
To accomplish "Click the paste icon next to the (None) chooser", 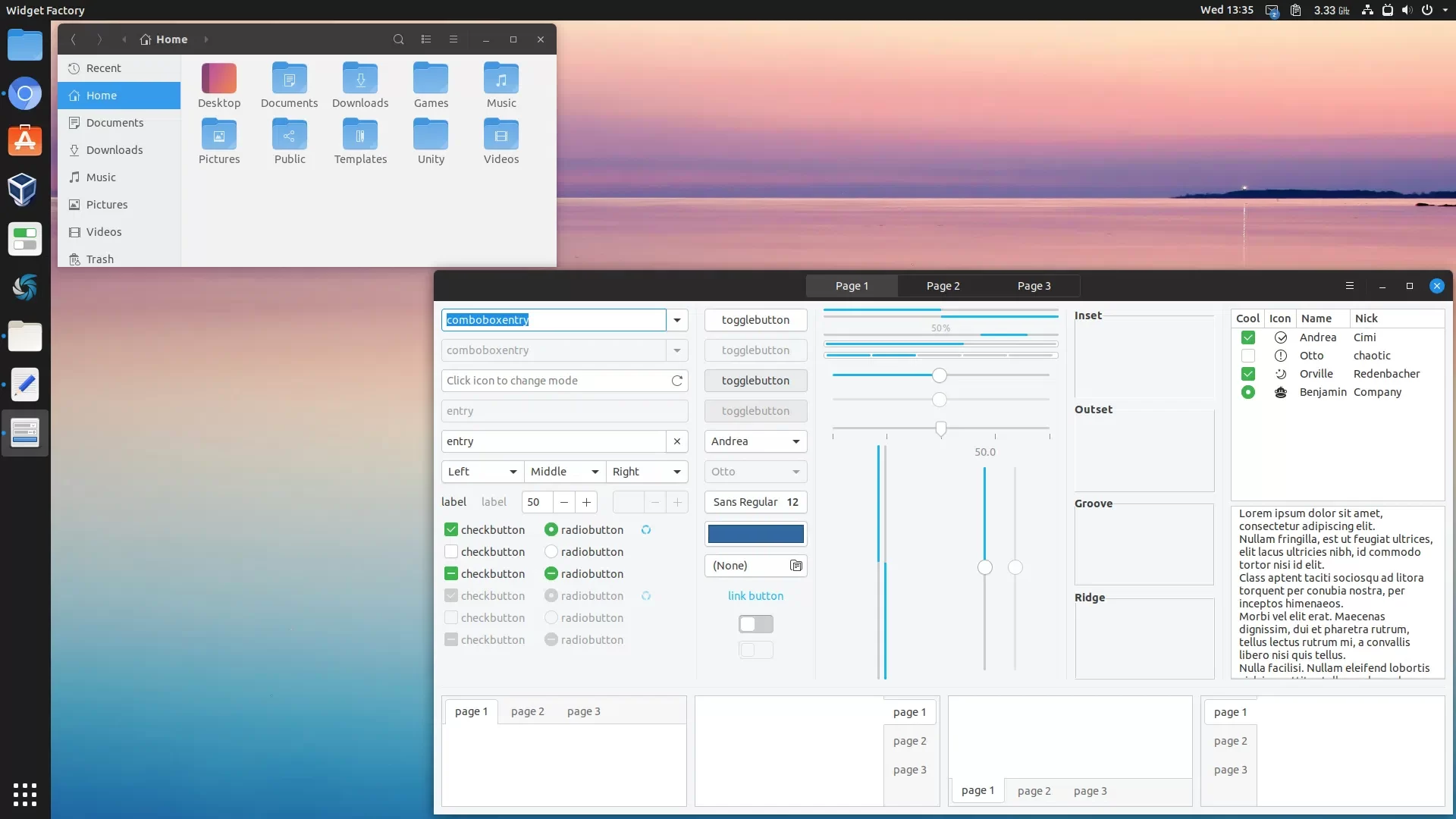I will coord(796,566).
